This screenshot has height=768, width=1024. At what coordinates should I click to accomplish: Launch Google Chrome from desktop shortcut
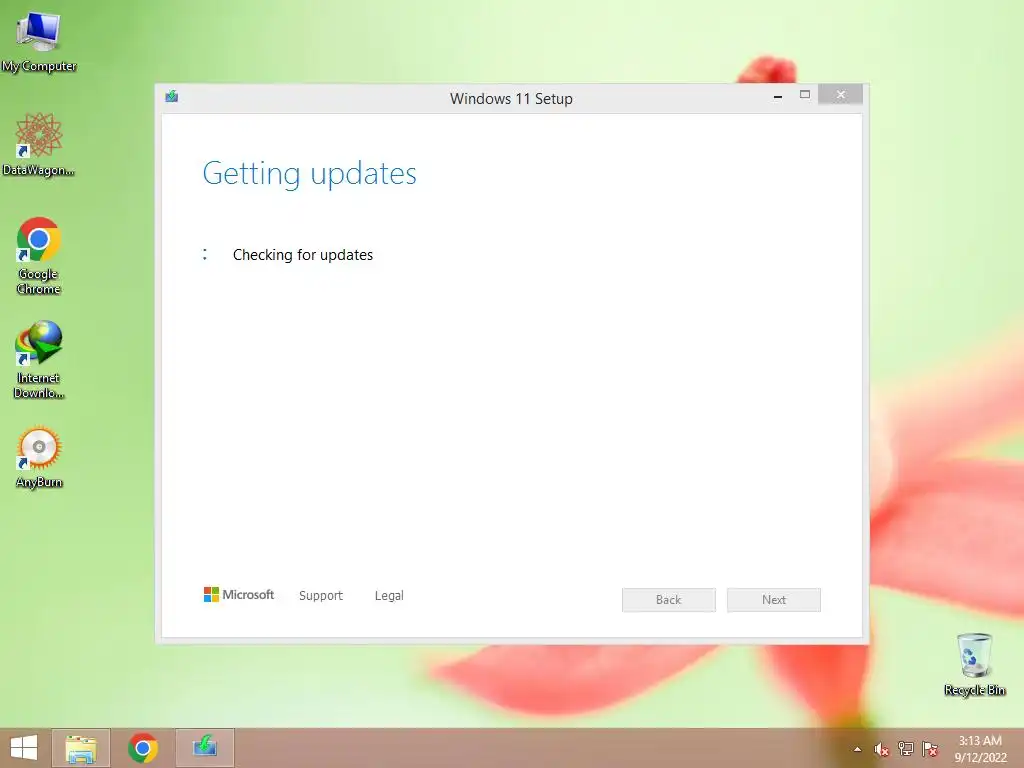pos(39,255)
